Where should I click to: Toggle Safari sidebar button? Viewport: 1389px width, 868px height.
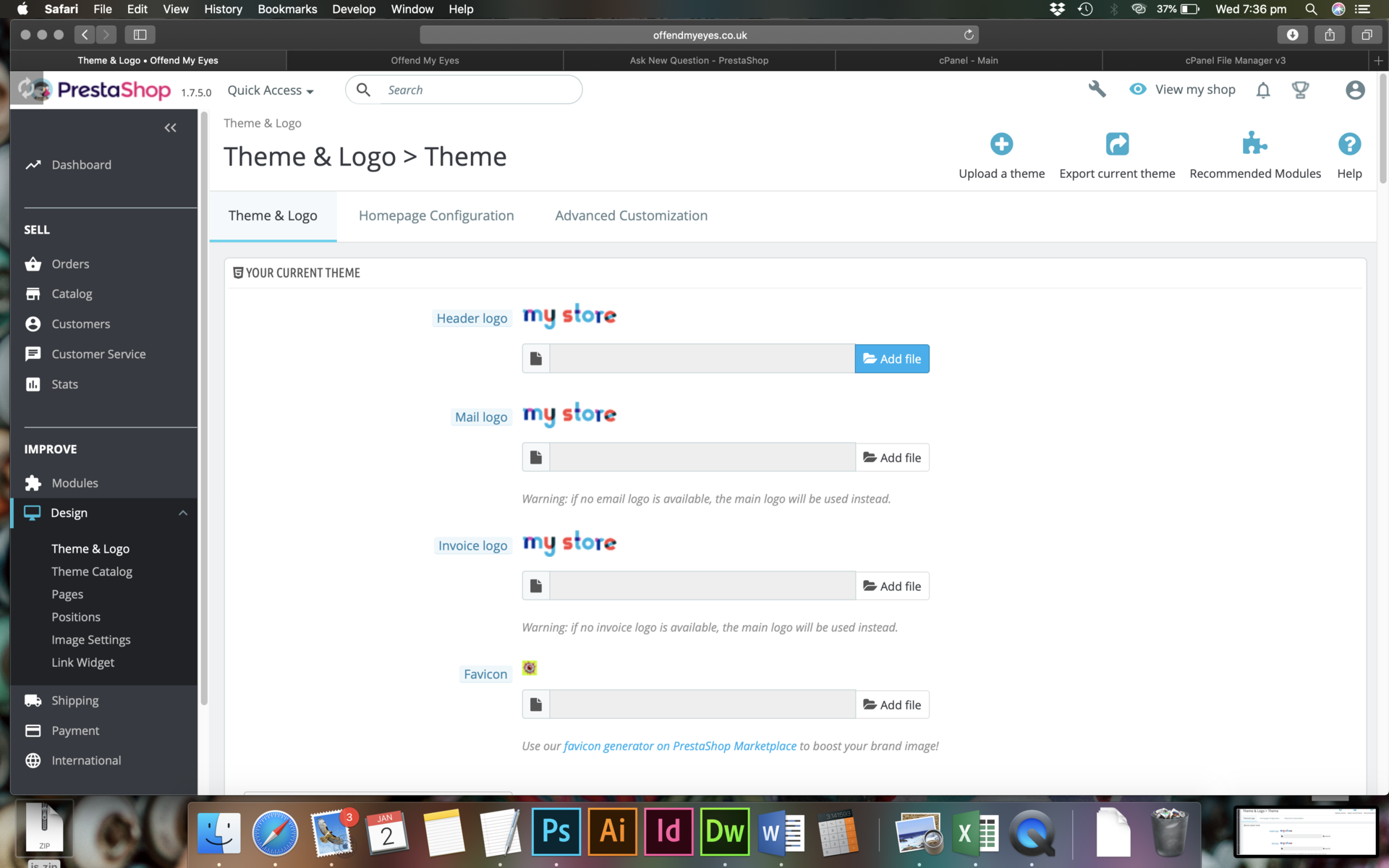point(140,35)
